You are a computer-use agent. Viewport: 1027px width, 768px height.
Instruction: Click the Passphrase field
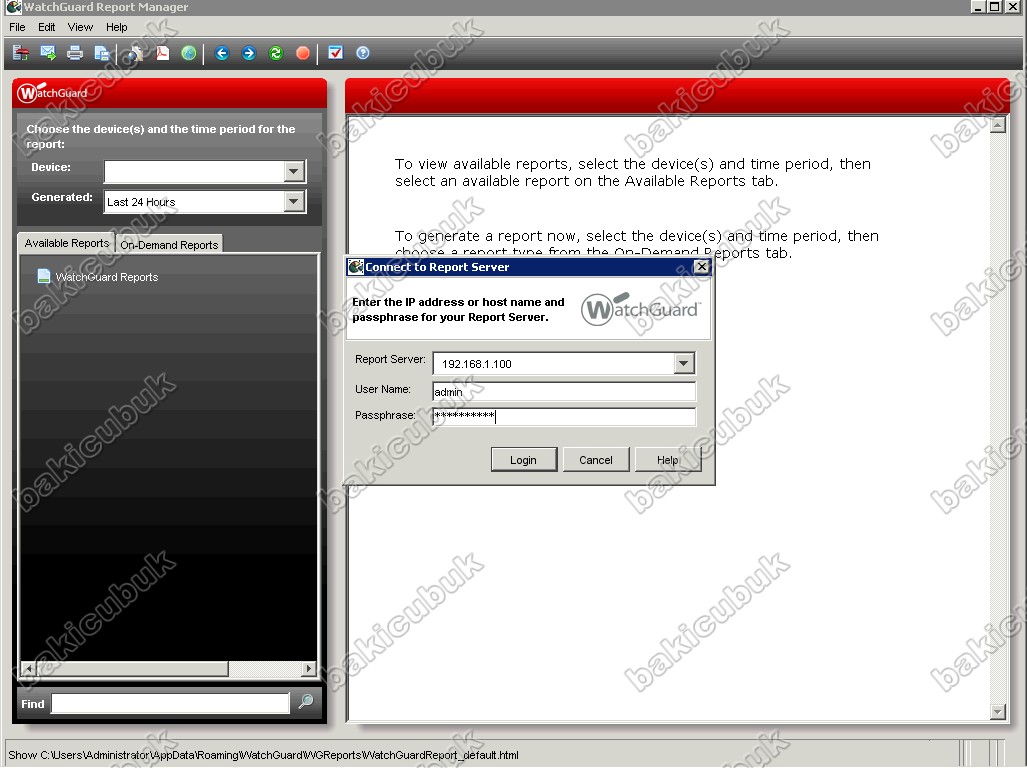(564, 416)
